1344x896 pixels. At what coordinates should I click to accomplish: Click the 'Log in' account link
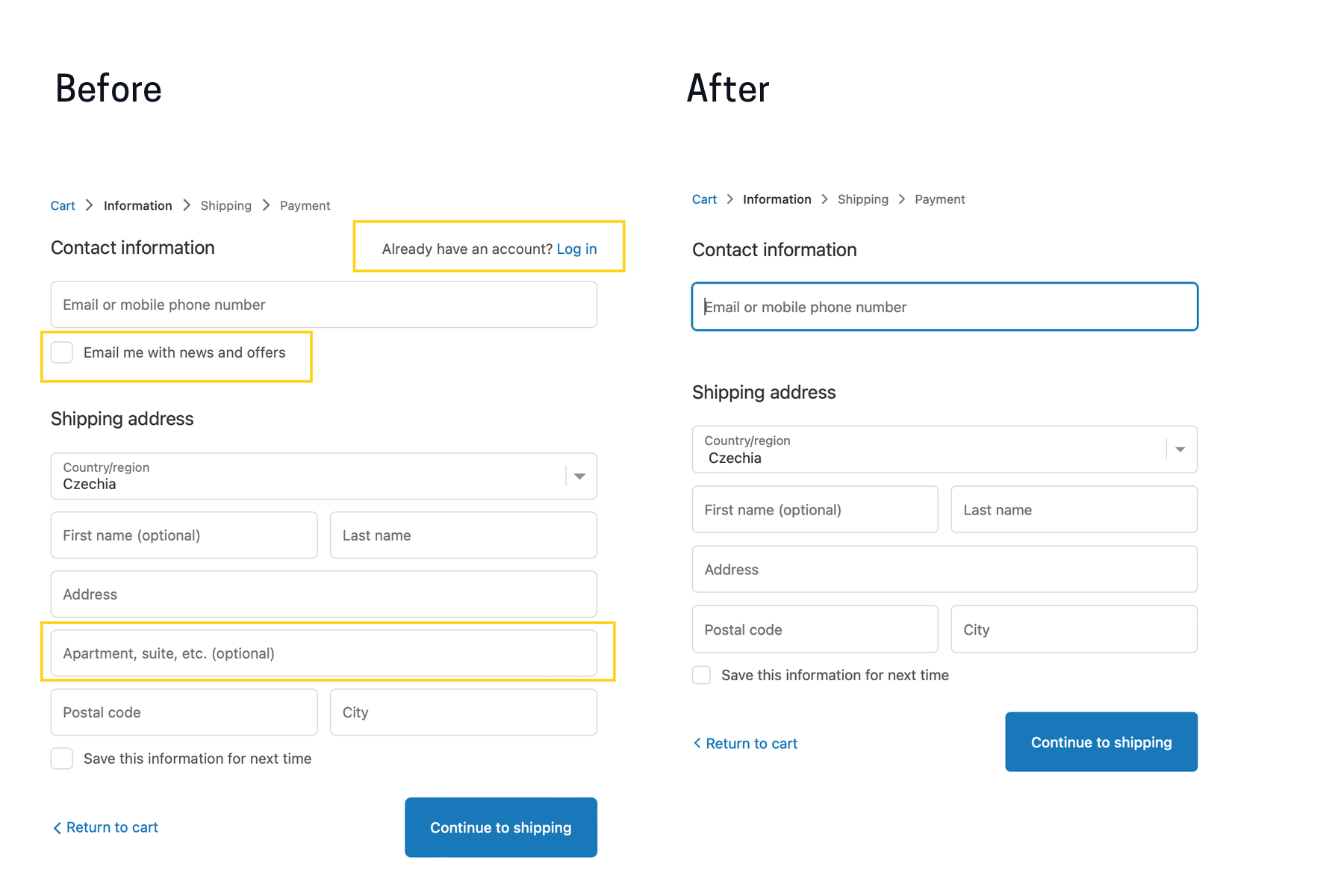point(576,249)
